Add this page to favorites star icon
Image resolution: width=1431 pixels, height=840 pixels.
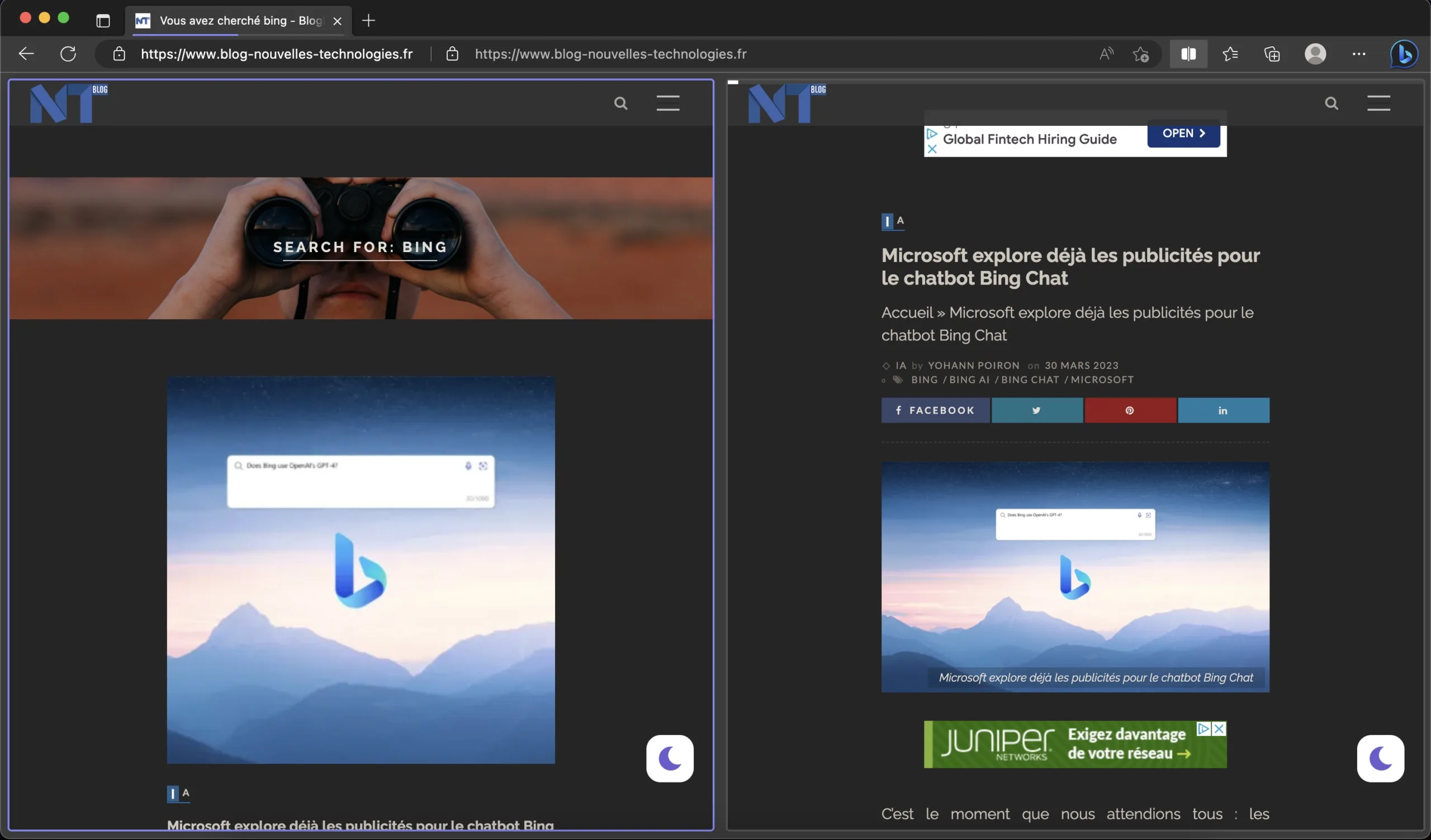[1141, 54]
